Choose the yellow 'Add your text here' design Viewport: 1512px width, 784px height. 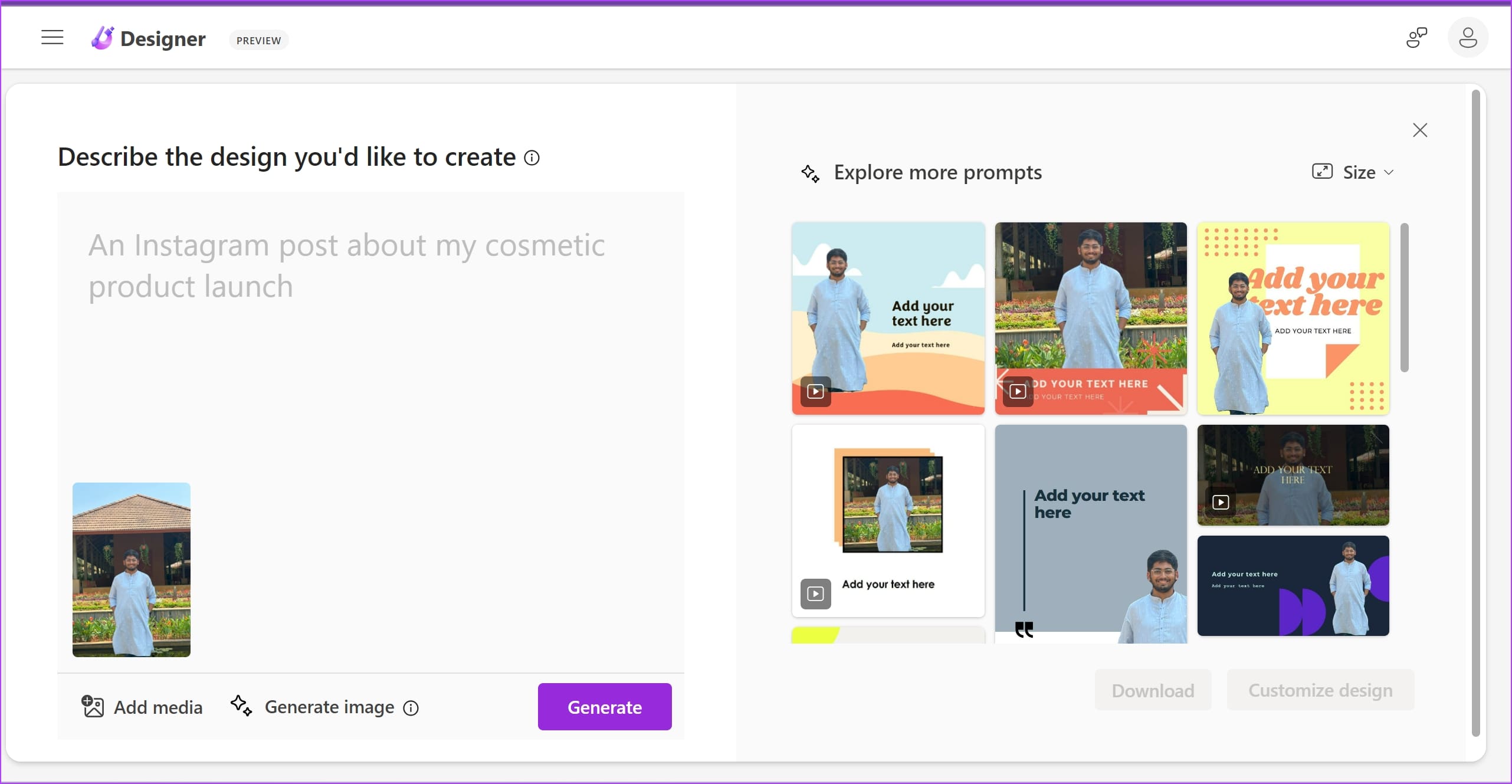pos(1293,318)
